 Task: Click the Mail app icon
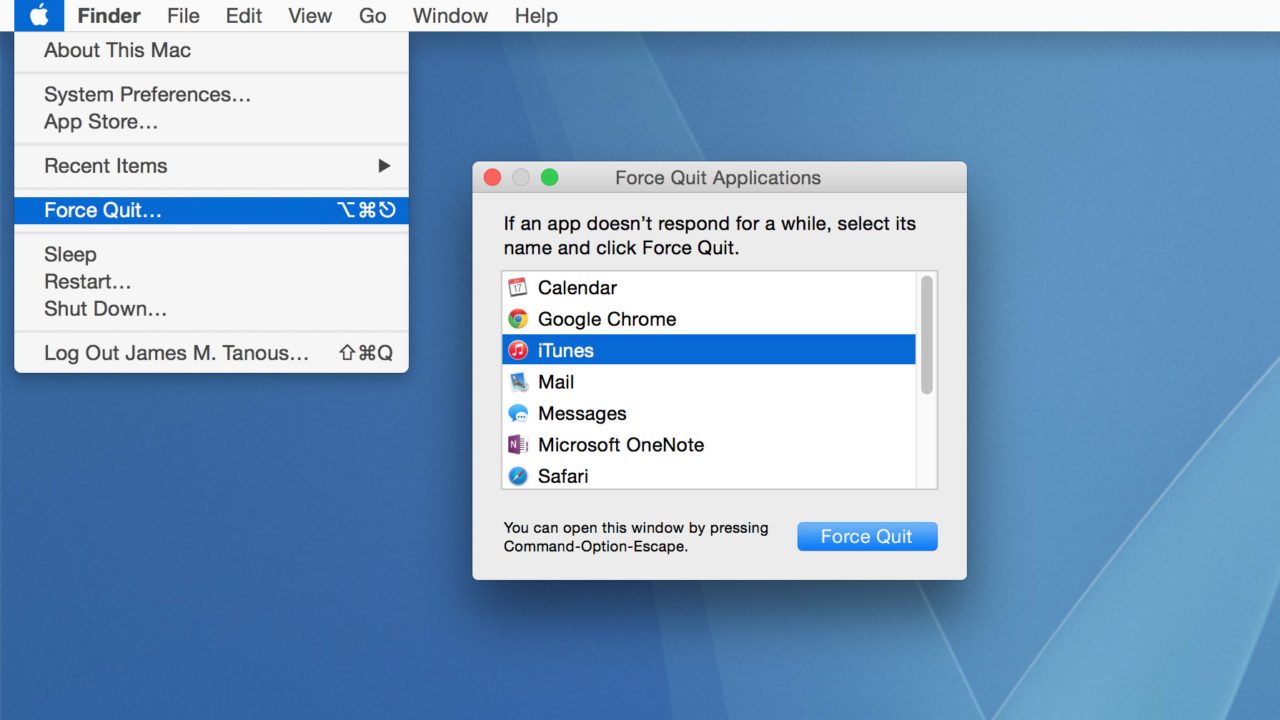[x=519, y=382]
